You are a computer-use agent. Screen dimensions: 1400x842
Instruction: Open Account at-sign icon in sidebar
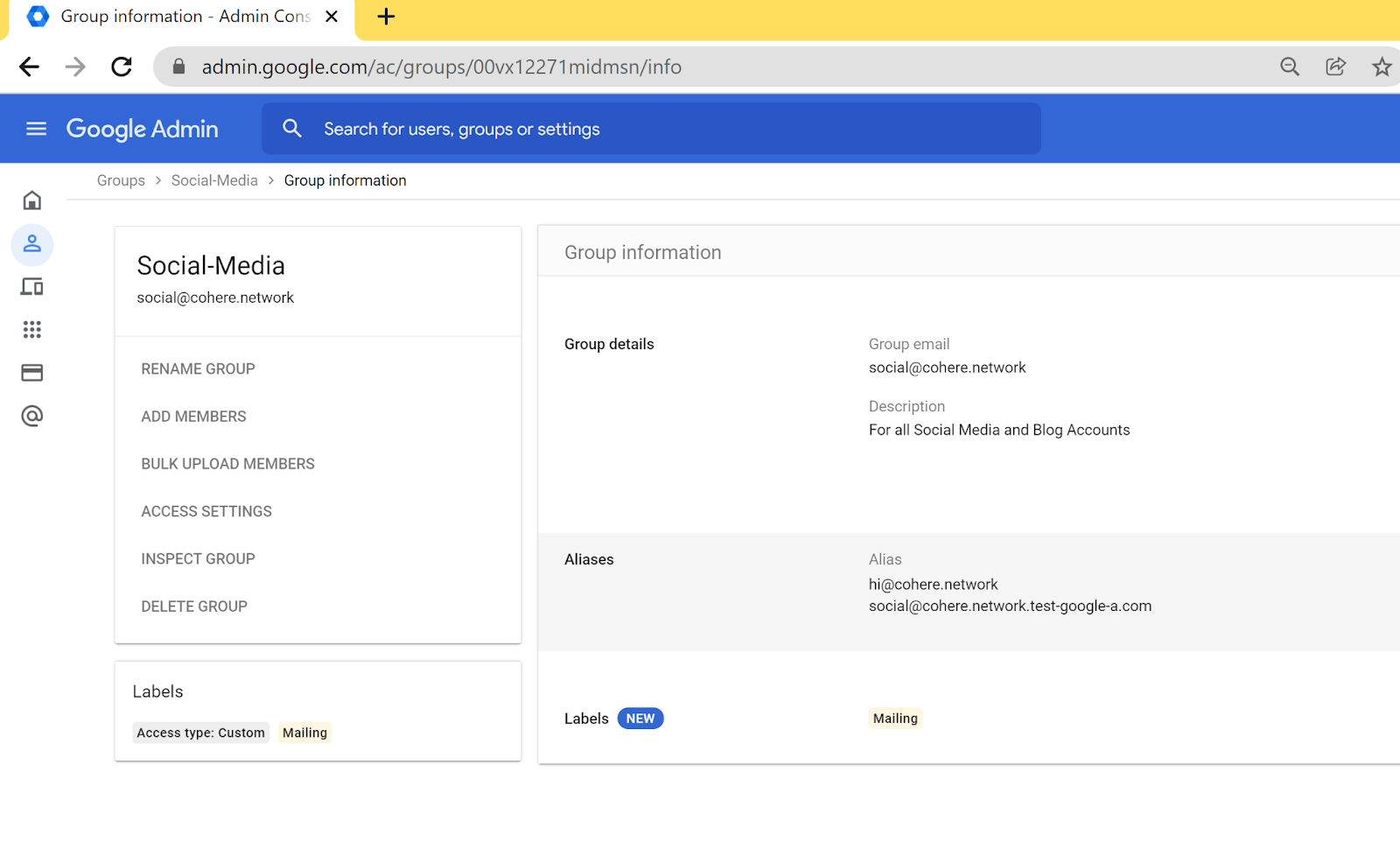(32, 416)
